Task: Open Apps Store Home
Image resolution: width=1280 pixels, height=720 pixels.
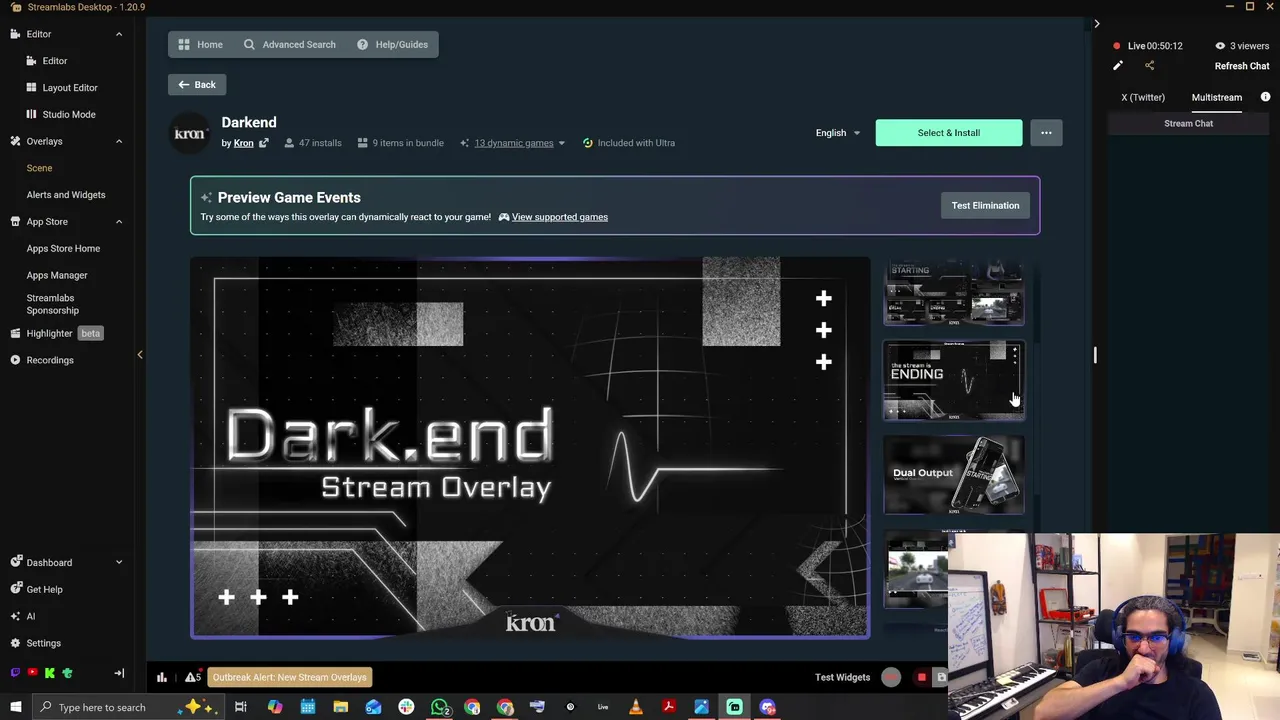Action: pos(63,248)
